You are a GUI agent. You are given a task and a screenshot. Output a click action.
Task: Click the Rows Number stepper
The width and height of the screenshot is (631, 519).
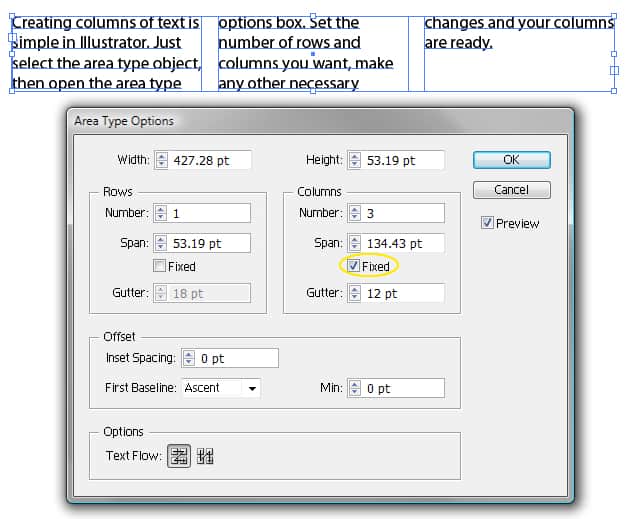[160, 213]
